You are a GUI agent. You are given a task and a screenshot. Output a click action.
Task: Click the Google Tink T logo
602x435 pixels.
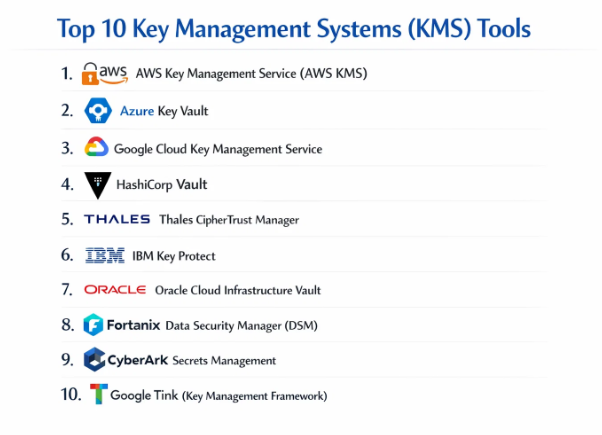(98, 395)
